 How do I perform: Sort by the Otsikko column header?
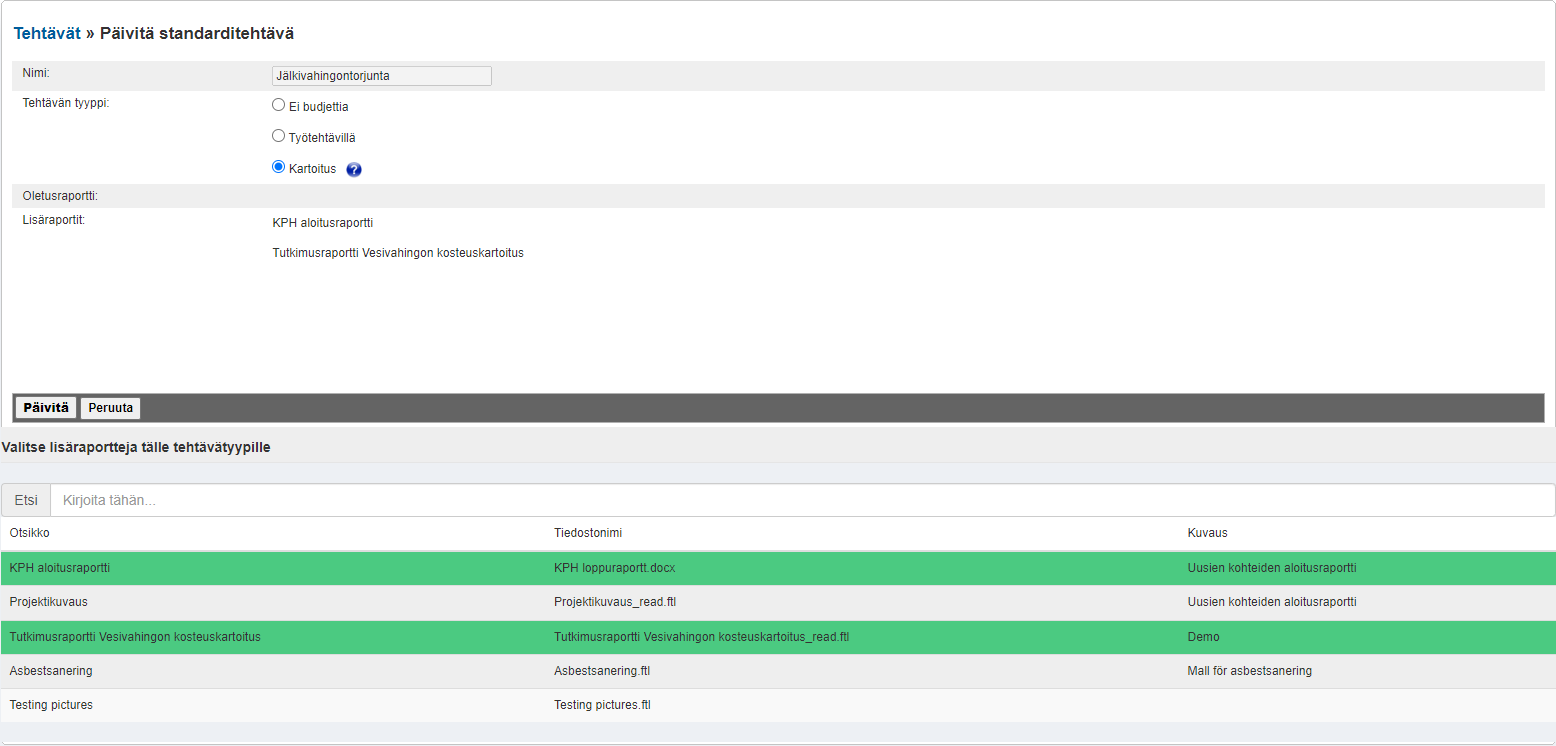tap(30, 533)
